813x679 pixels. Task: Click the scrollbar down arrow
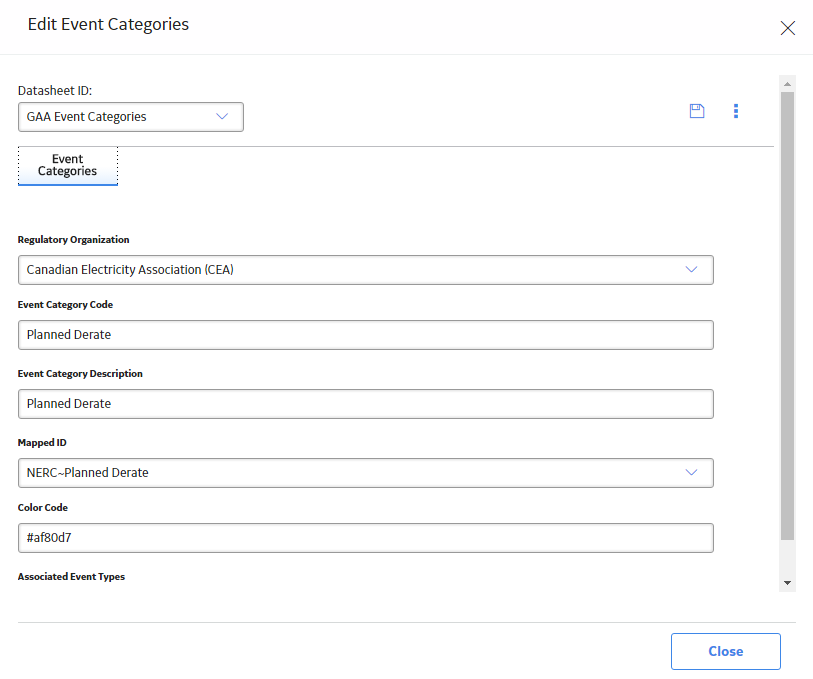[x=787, y=583]
